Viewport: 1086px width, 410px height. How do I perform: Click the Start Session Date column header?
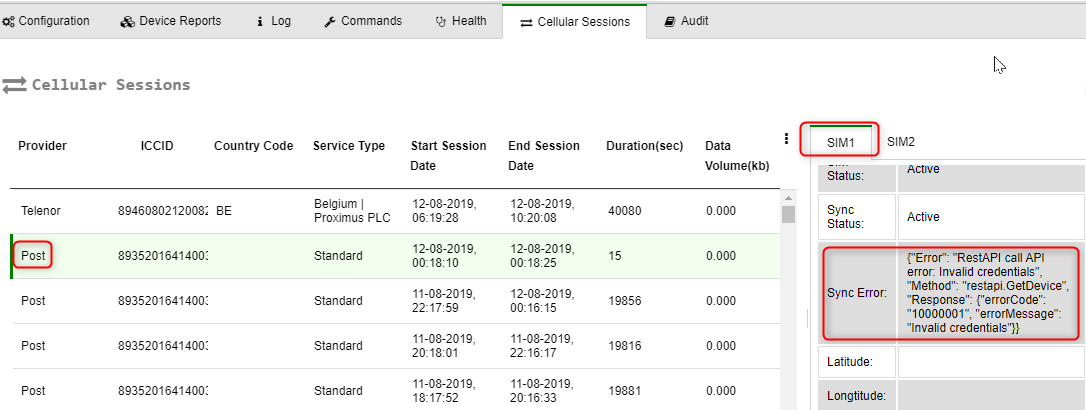click(x=448, y=155)
